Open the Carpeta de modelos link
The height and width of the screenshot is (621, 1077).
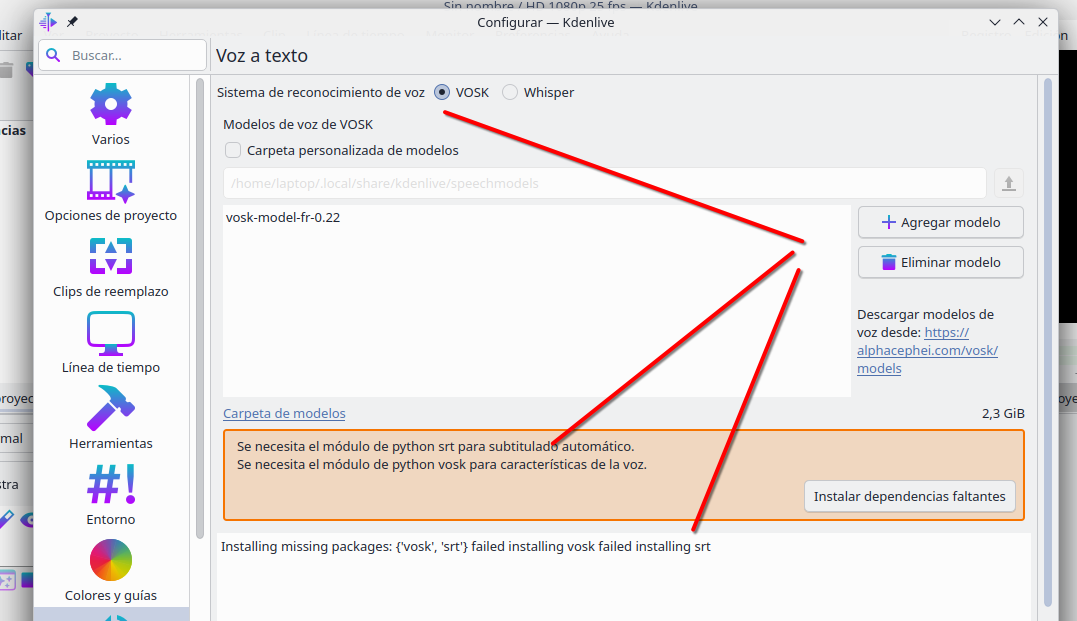coord(284,413)
